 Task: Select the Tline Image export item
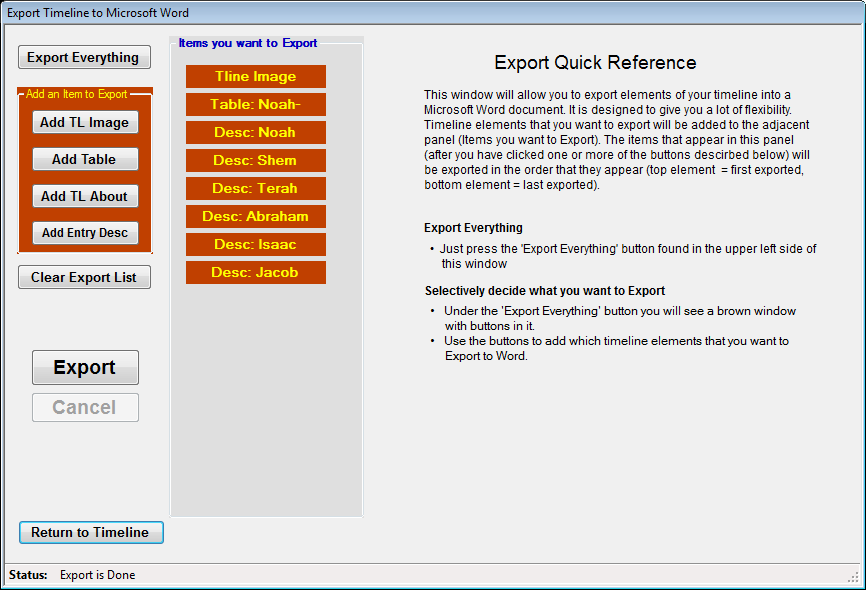pyautogui.click(x=256, y=76)
